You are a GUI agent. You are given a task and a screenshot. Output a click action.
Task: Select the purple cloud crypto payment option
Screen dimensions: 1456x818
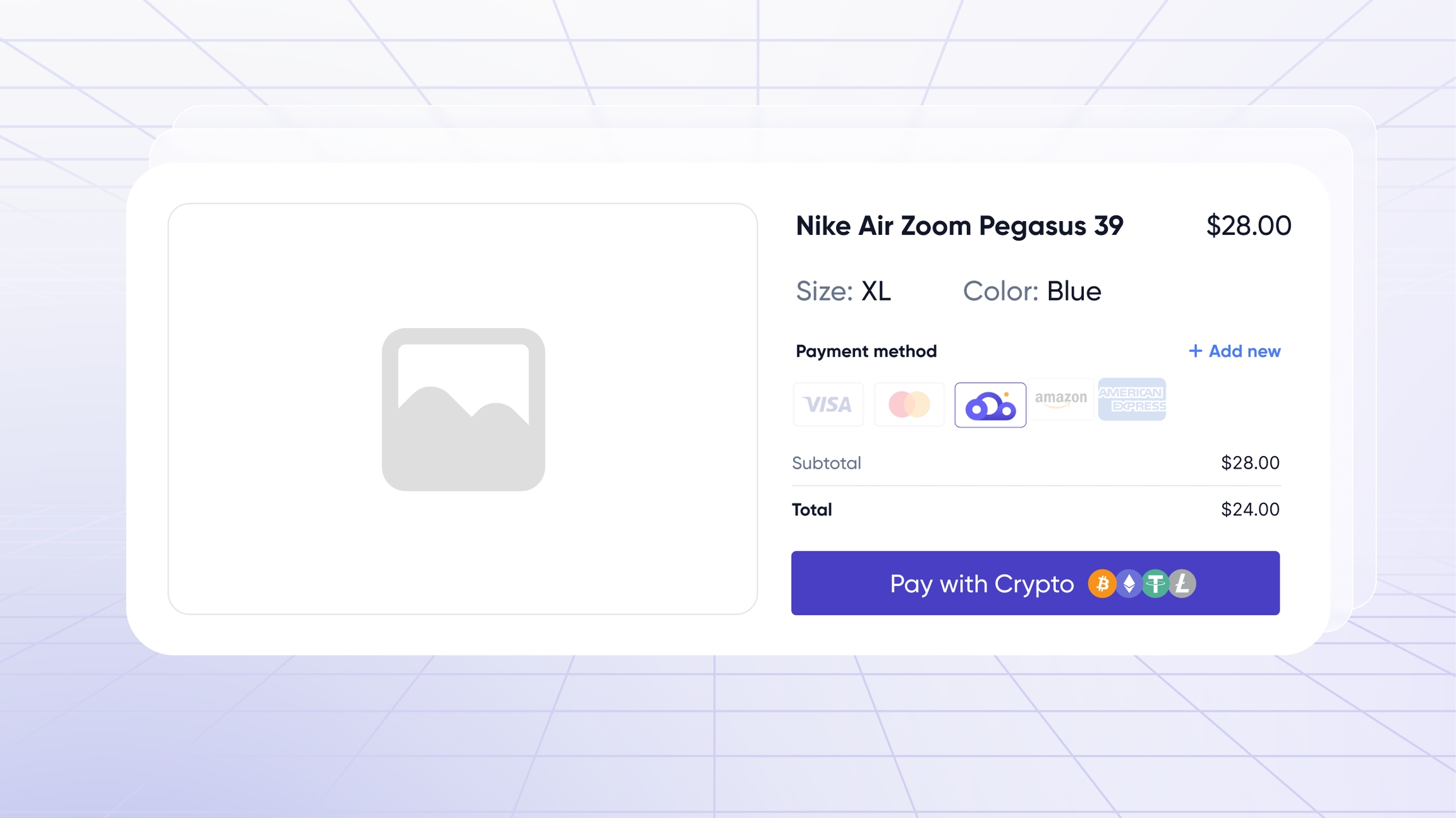[990, 405]
